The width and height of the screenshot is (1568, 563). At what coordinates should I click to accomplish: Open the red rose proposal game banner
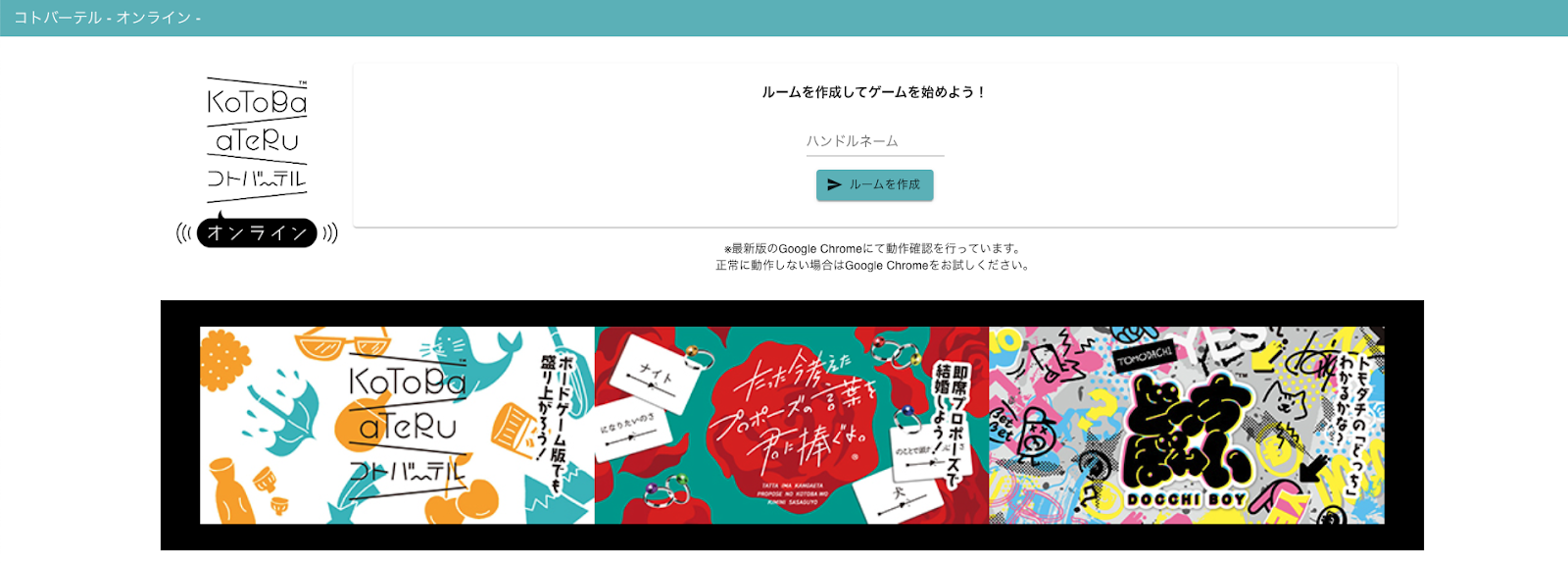click(x=792, y=425)
